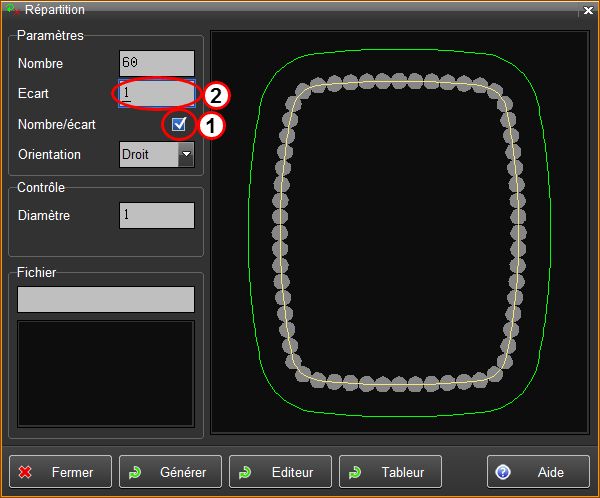Focus the Nombre field containing 60
The height and width of the screenshot is (498, 600).
point(156,63)
